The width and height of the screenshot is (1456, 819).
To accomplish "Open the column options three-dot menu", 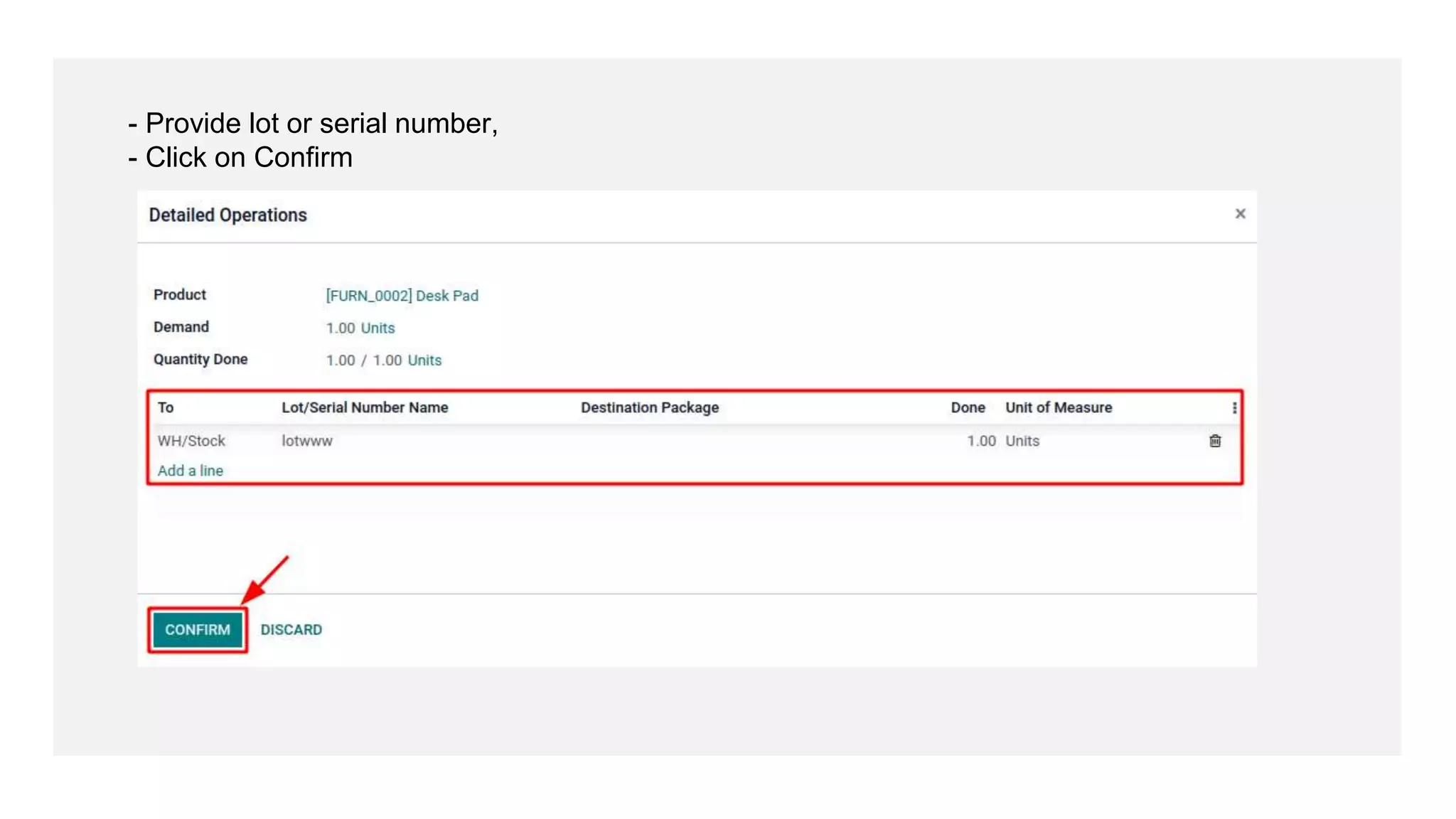I will [x=1234, y=408].
